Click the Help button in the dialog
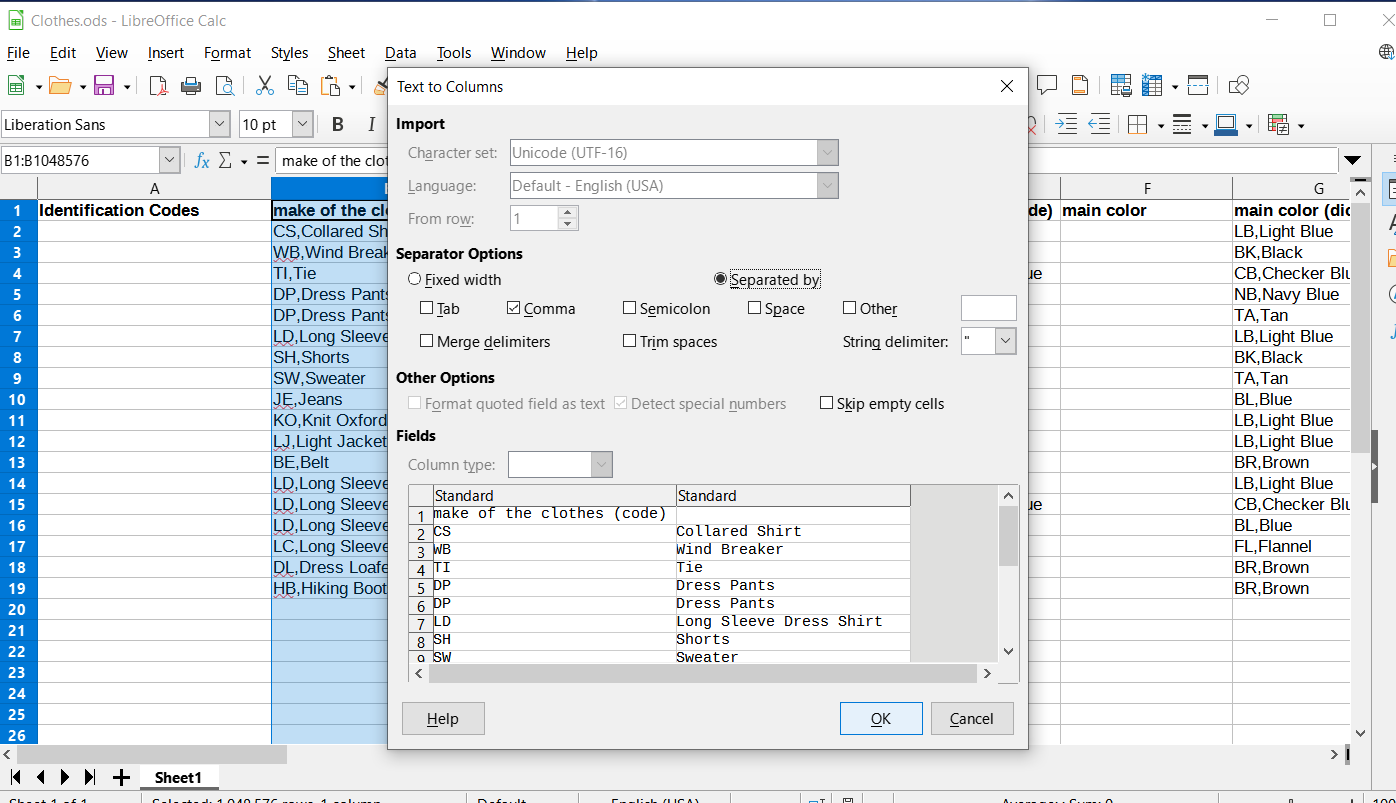1396x803 pixels. pos(443,718)
